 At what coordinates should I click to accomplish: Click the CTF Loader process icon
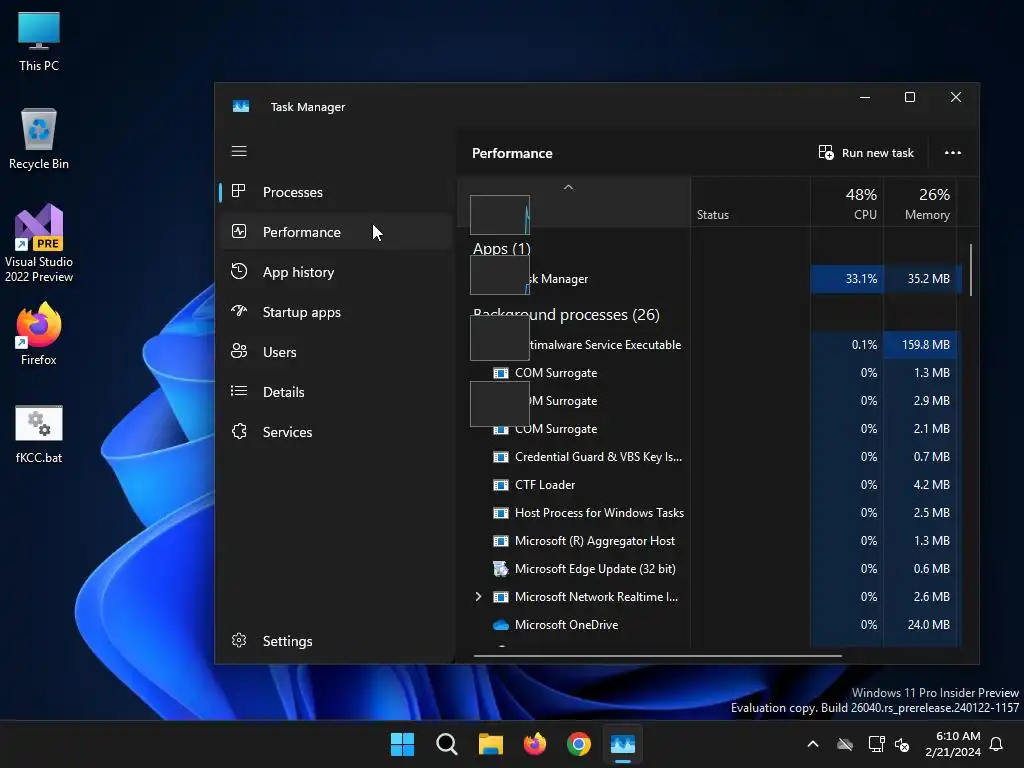(x=501, y=485)
